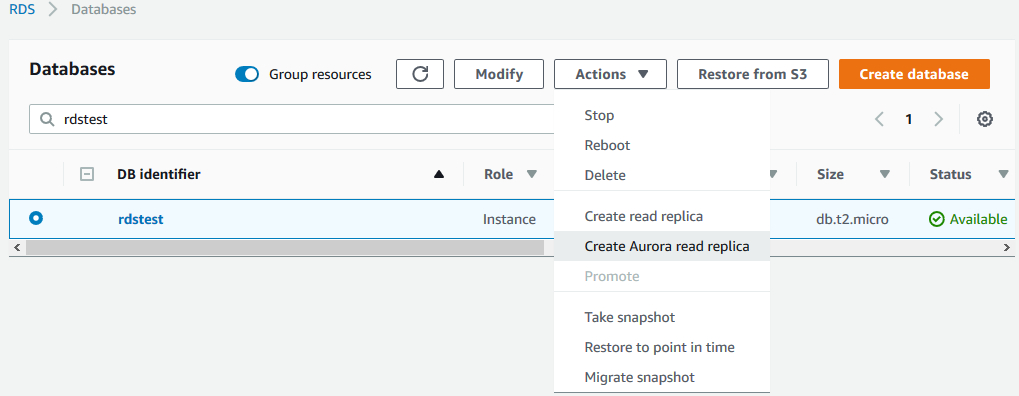This screenshot has width=1019, height=396.
Task: Select Create read replica
Action: click(x=662, y=216)
